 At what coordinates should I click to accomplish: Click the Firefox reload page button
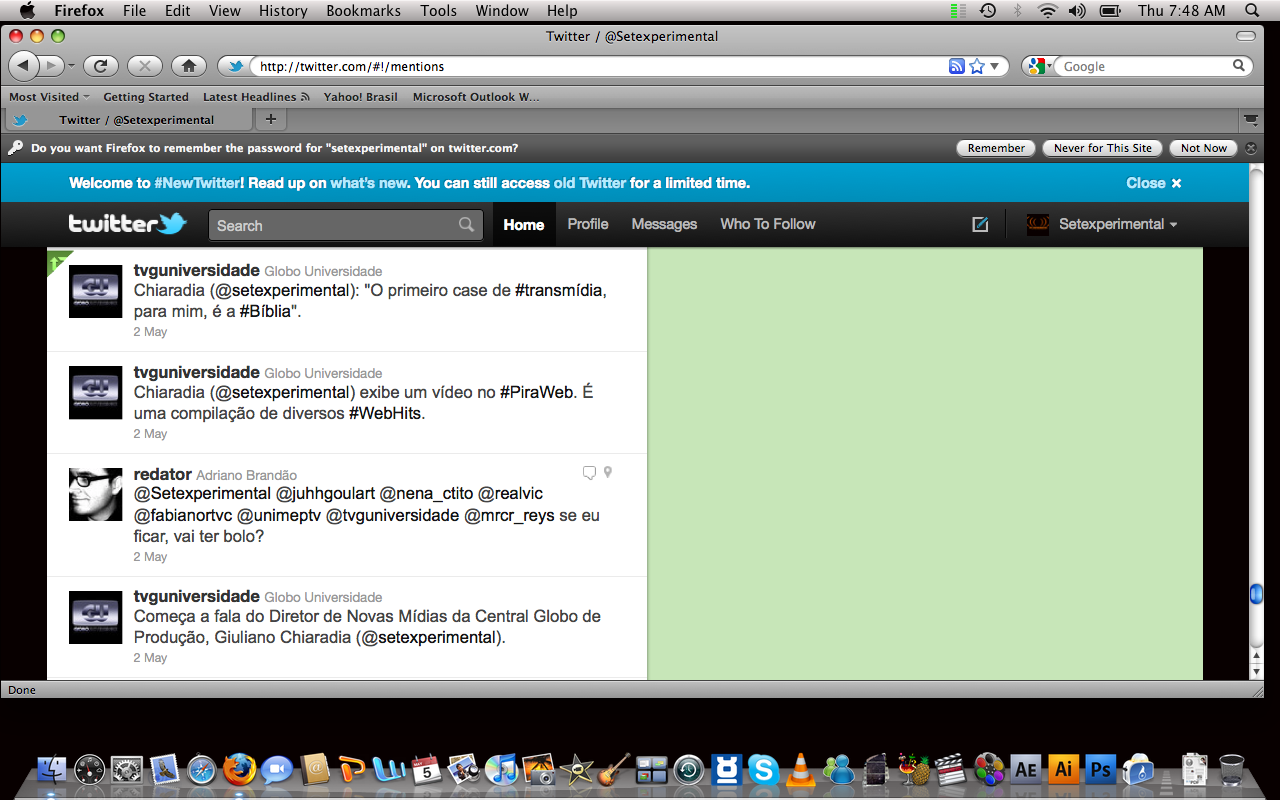[100, 66]
